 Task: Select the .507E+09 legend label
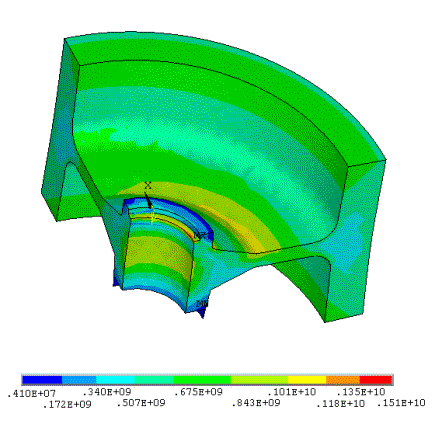tap(141, 403)
